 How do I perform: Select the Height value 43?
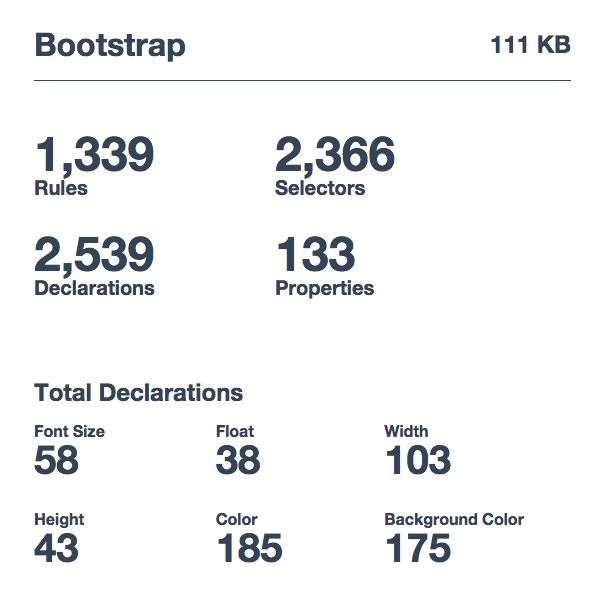[x=57, y=549]
